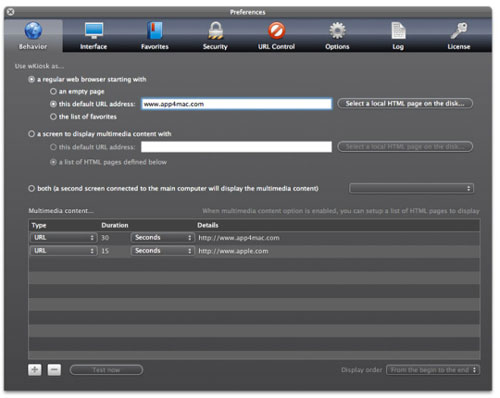Screen dimensions: 500x398
Task: Select 'a list of HTML pages defined below'
Action: pos(53,162)
